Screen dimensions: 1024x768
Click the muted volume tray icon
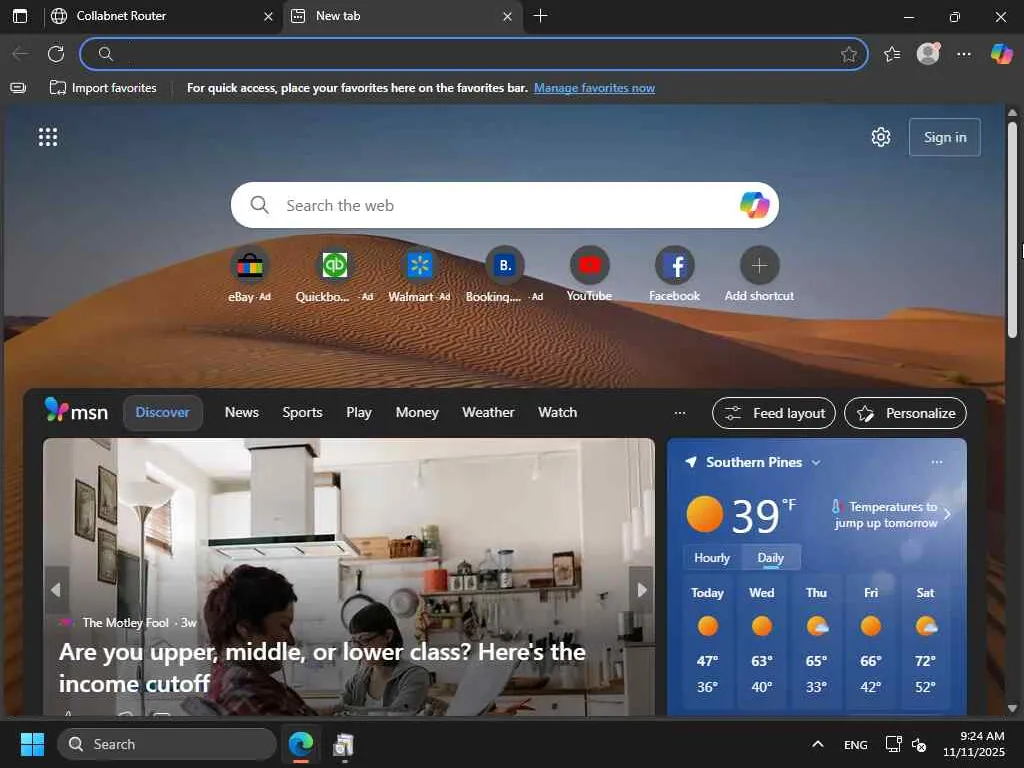(919, 744)
